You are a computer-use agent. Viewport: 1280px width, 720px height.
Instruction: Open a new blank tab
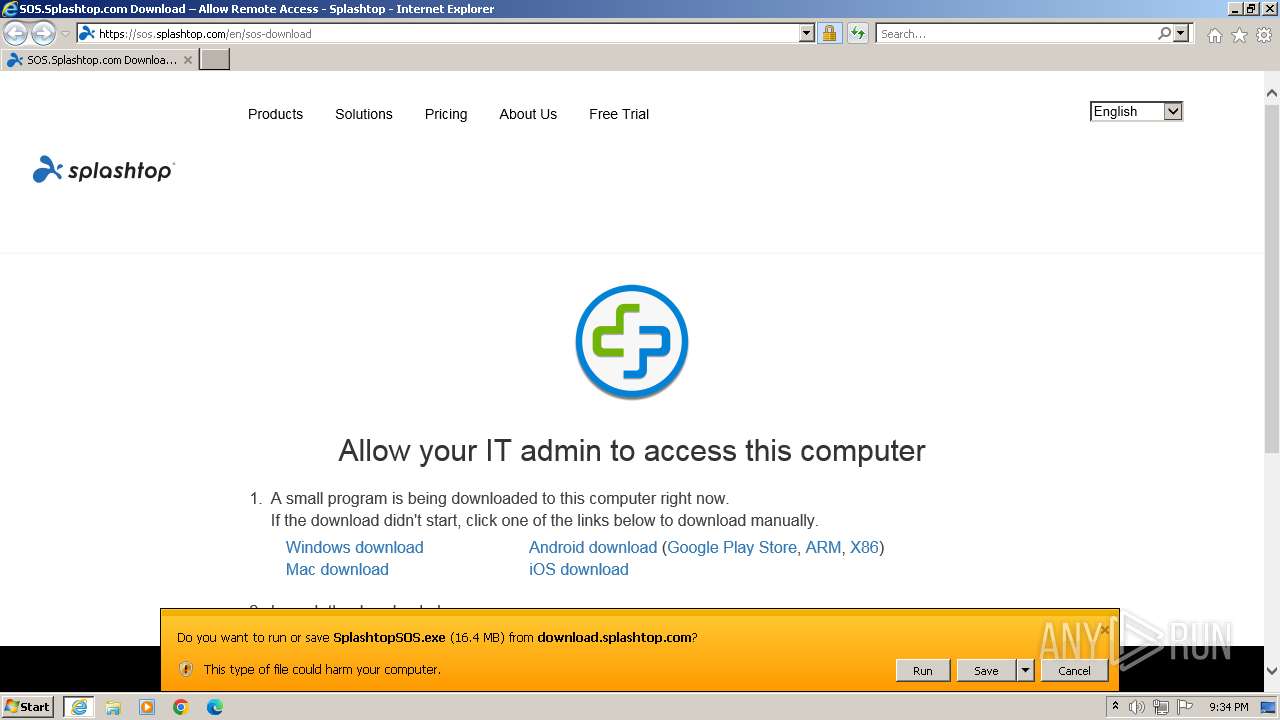(x=215, y=59)
